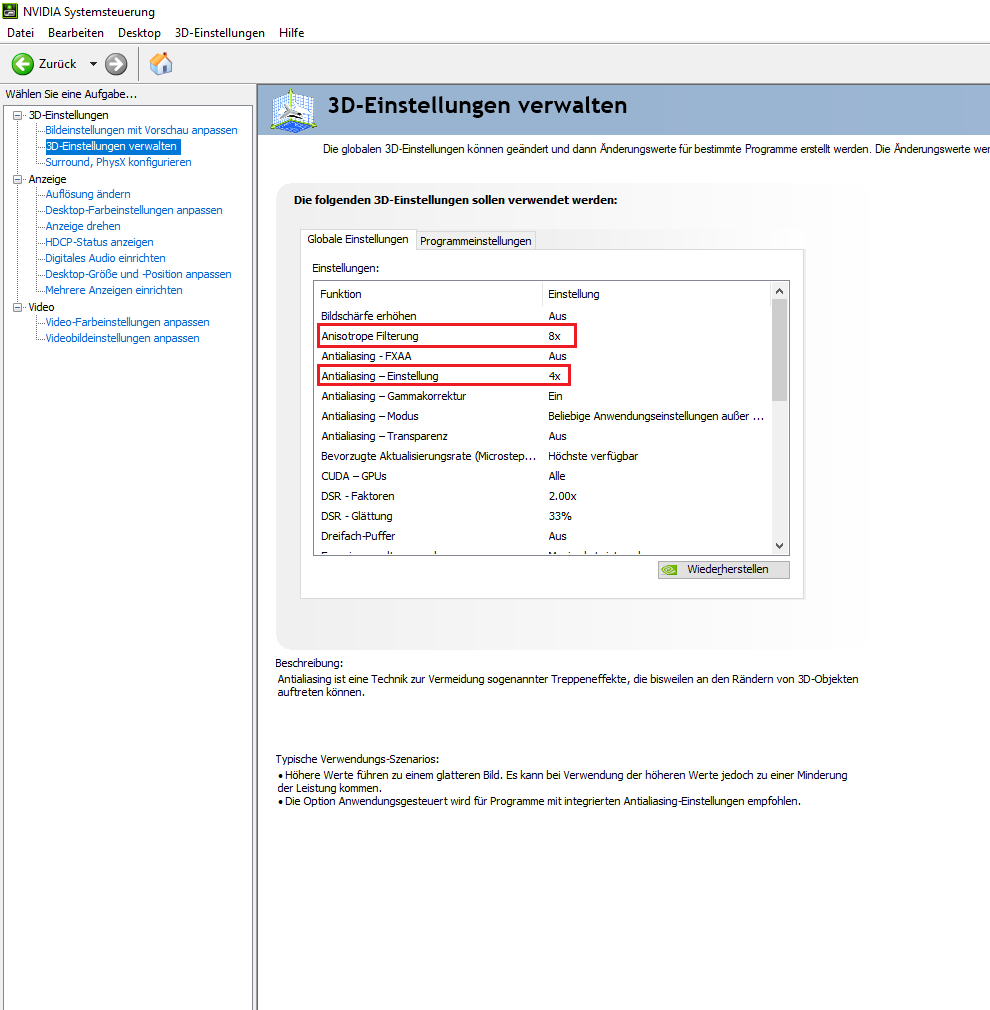Open the Datei menu
This screenshot has width=990, height=1010.
(21, 33)
